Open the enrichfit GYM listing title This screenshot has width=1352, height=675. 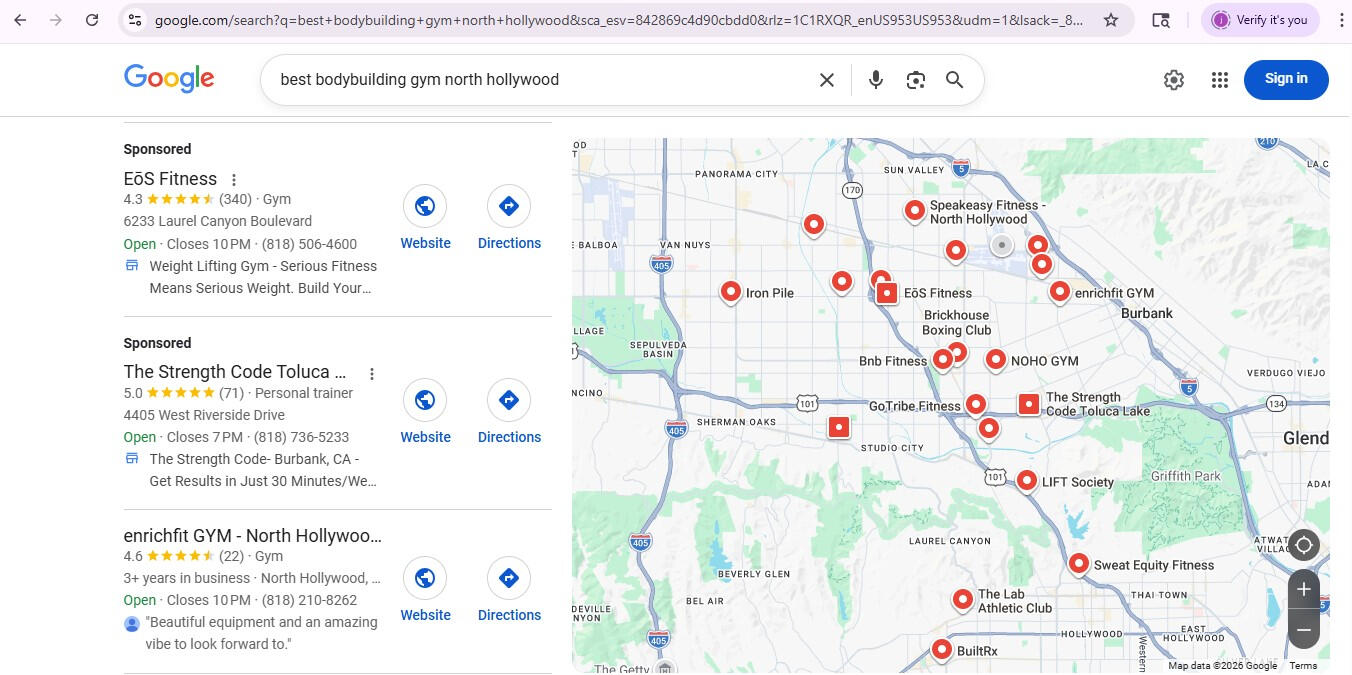click(252, 536)
